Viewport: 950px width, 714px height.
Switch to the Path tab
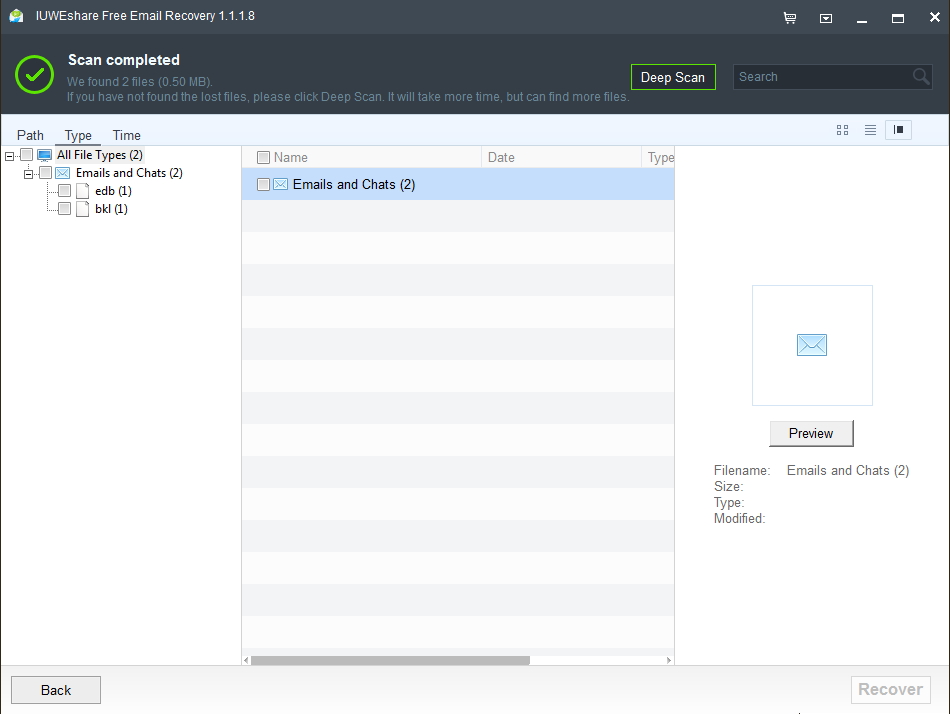(x=30, y=135)
